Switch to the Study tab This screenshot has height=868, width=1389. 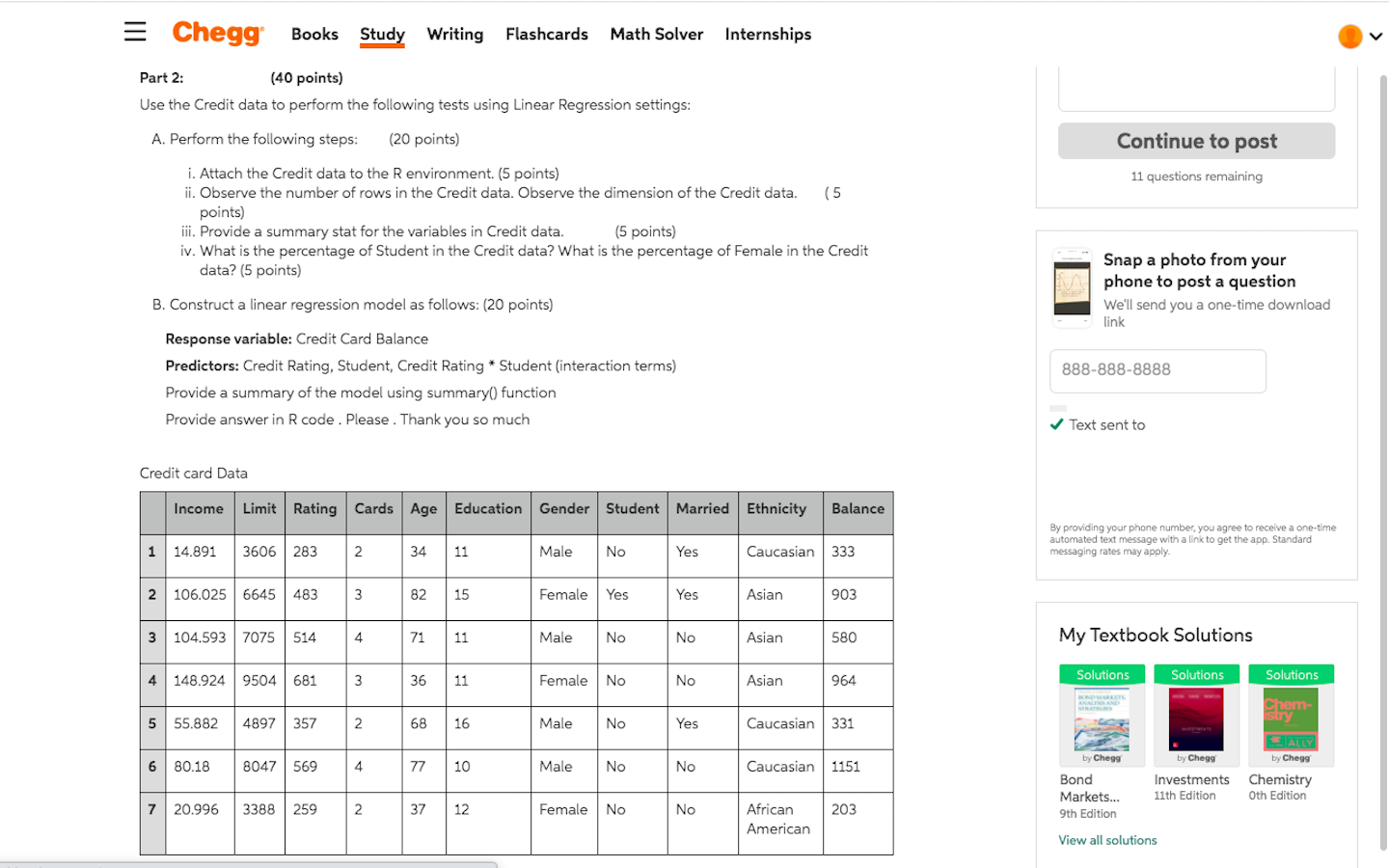click(382, 34)
